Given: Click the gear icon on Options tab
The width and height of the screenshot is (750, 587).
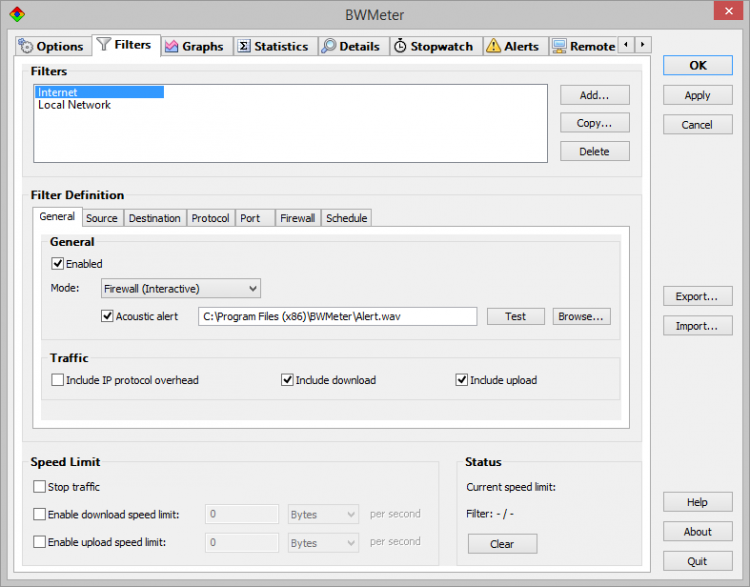Looking at the screenshot, I should 25,46.
